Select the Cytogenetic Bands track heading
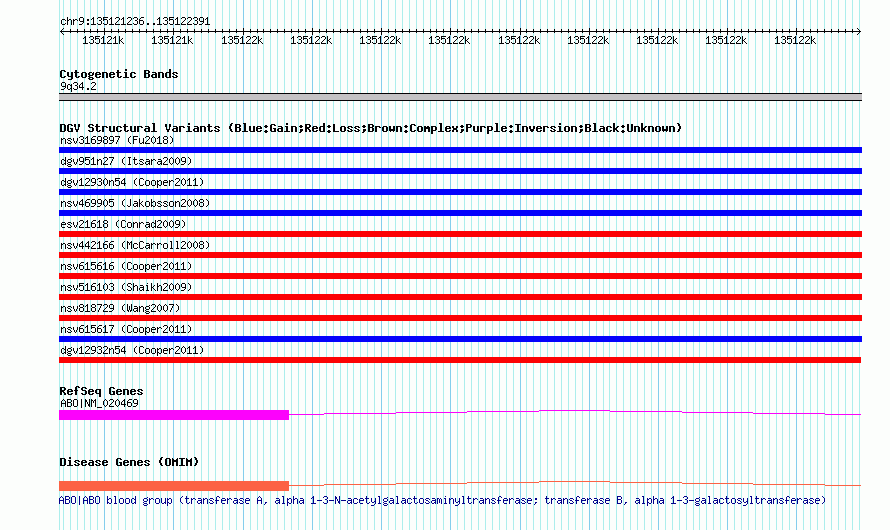The image size is (890, 530). click(119, 74)
